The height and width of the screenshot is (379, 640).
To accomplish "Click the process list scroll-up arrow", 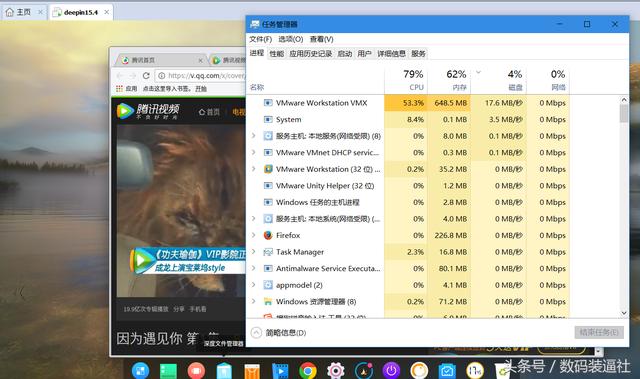I will pos(624,100).
